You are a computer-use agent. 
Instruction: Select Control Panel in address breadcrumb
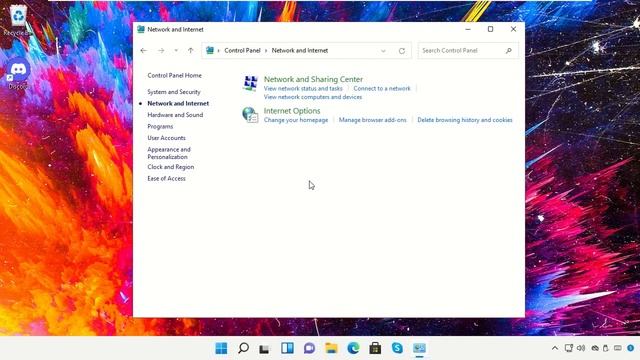pyautogui.click(x=242, y=51)
